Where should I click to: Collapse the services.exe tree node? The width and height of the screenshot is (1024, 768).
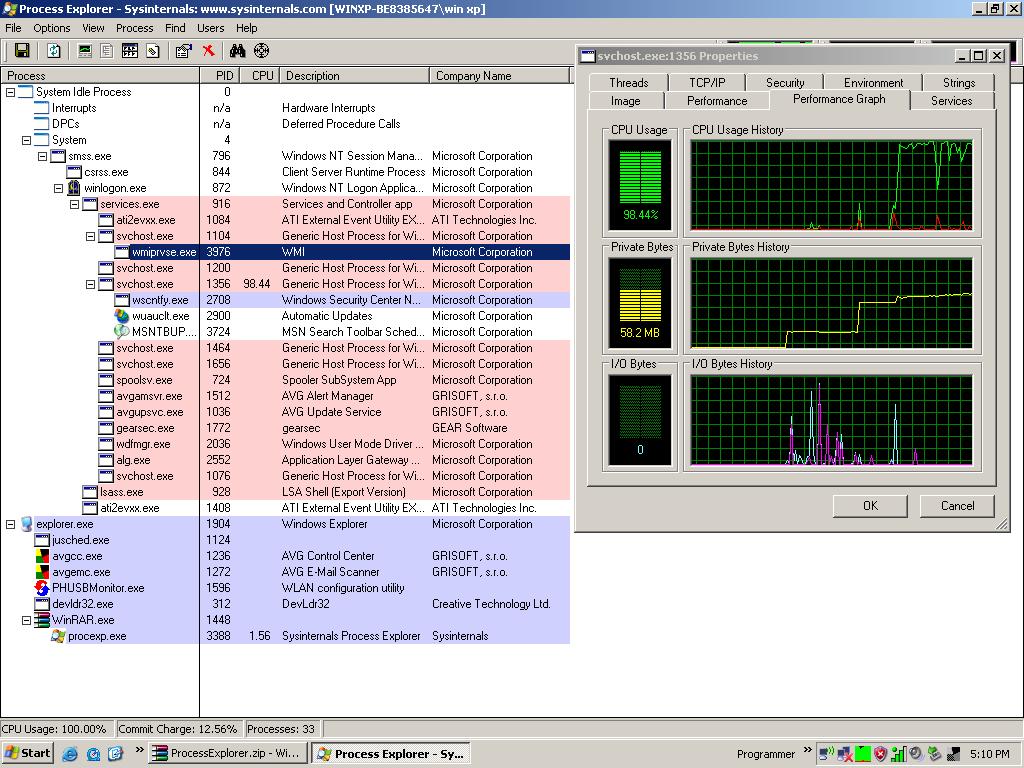click(74, 204)
